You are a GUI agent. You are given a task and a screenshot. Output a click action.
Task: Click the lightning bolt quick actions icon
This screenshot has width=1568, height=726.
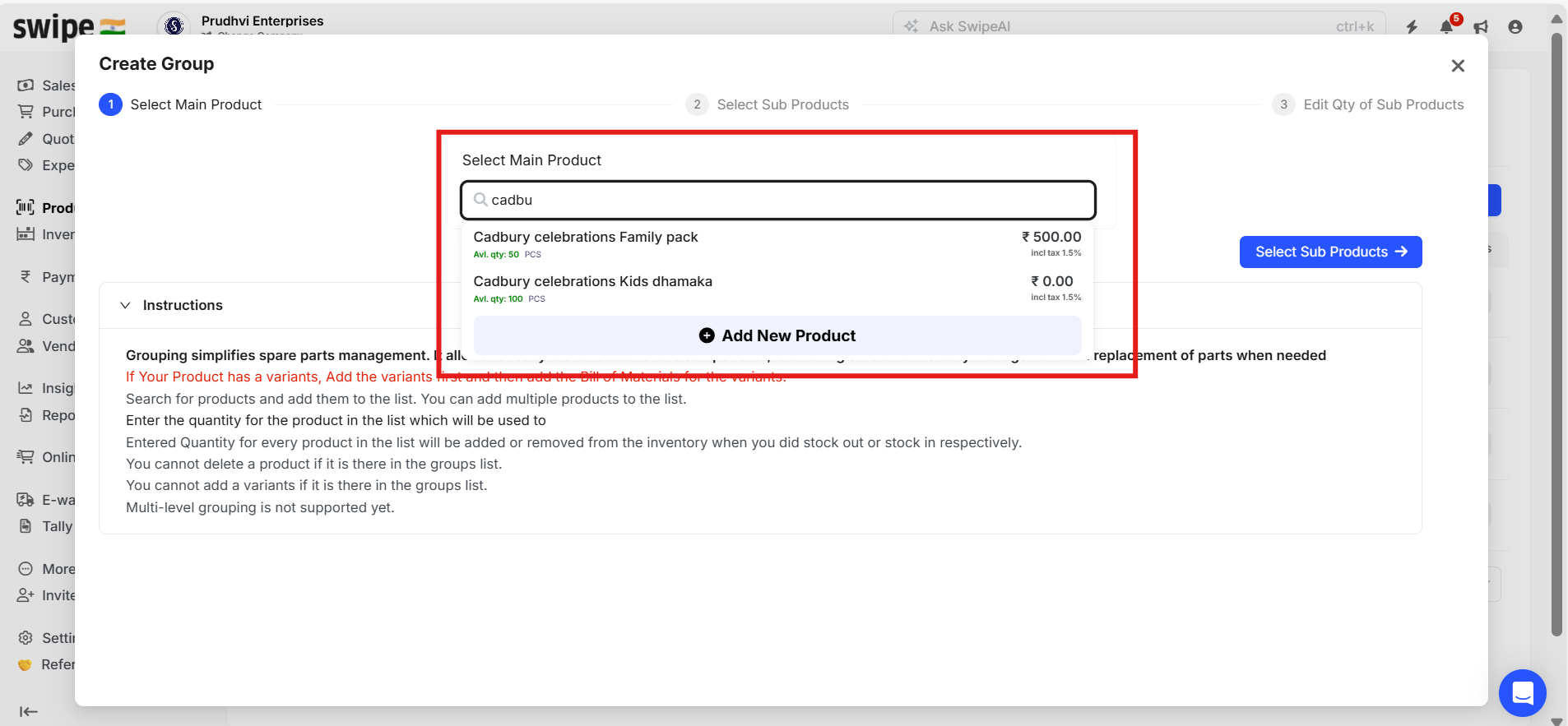point(1412,26)
